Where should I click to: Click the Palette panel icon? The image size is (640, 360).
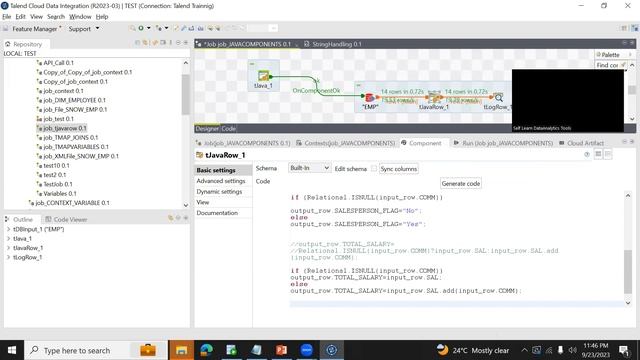coord(599,54)
